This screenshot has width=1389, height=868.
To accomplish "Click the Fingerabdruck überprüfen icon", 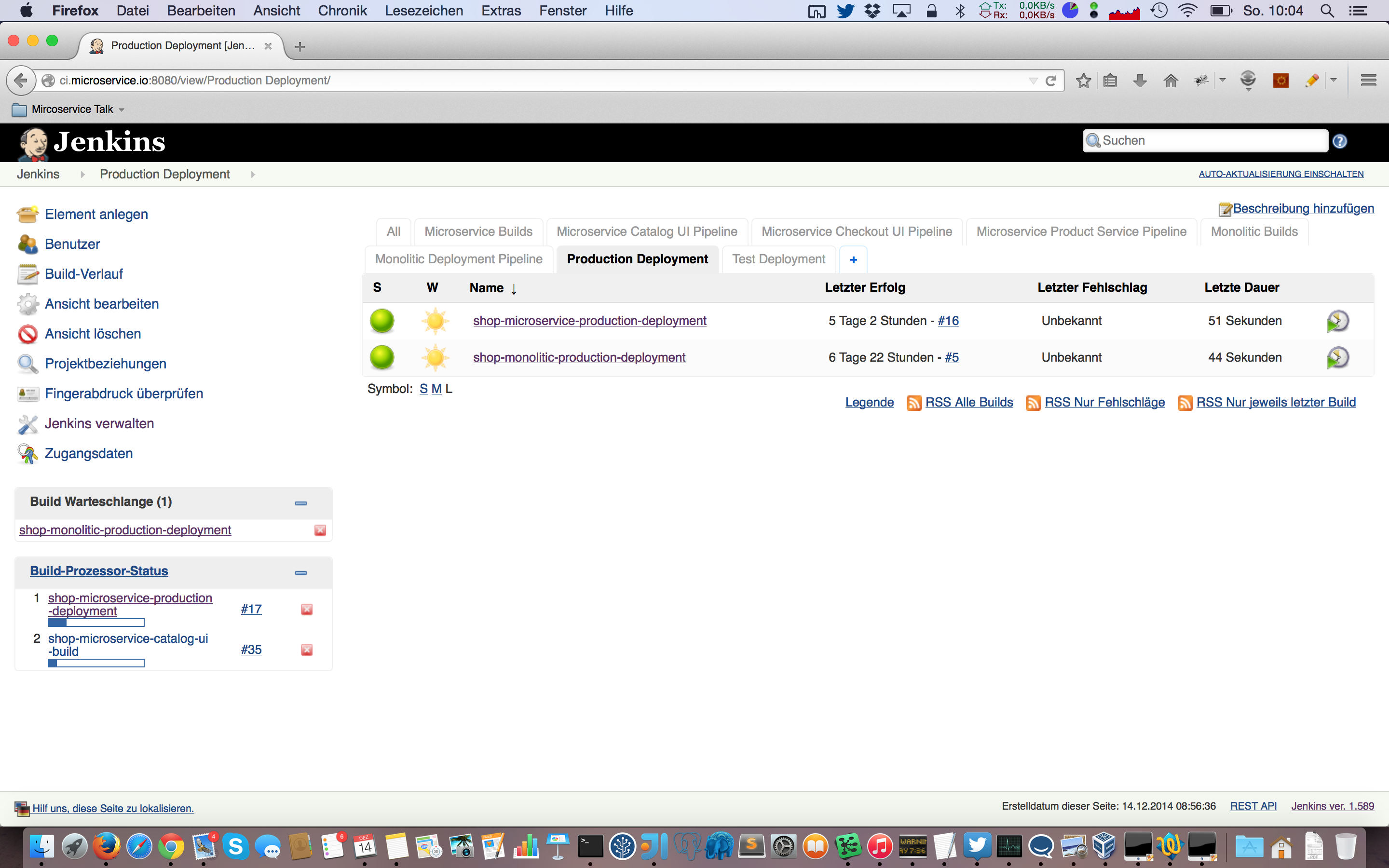I will click(x=27, y=393).
